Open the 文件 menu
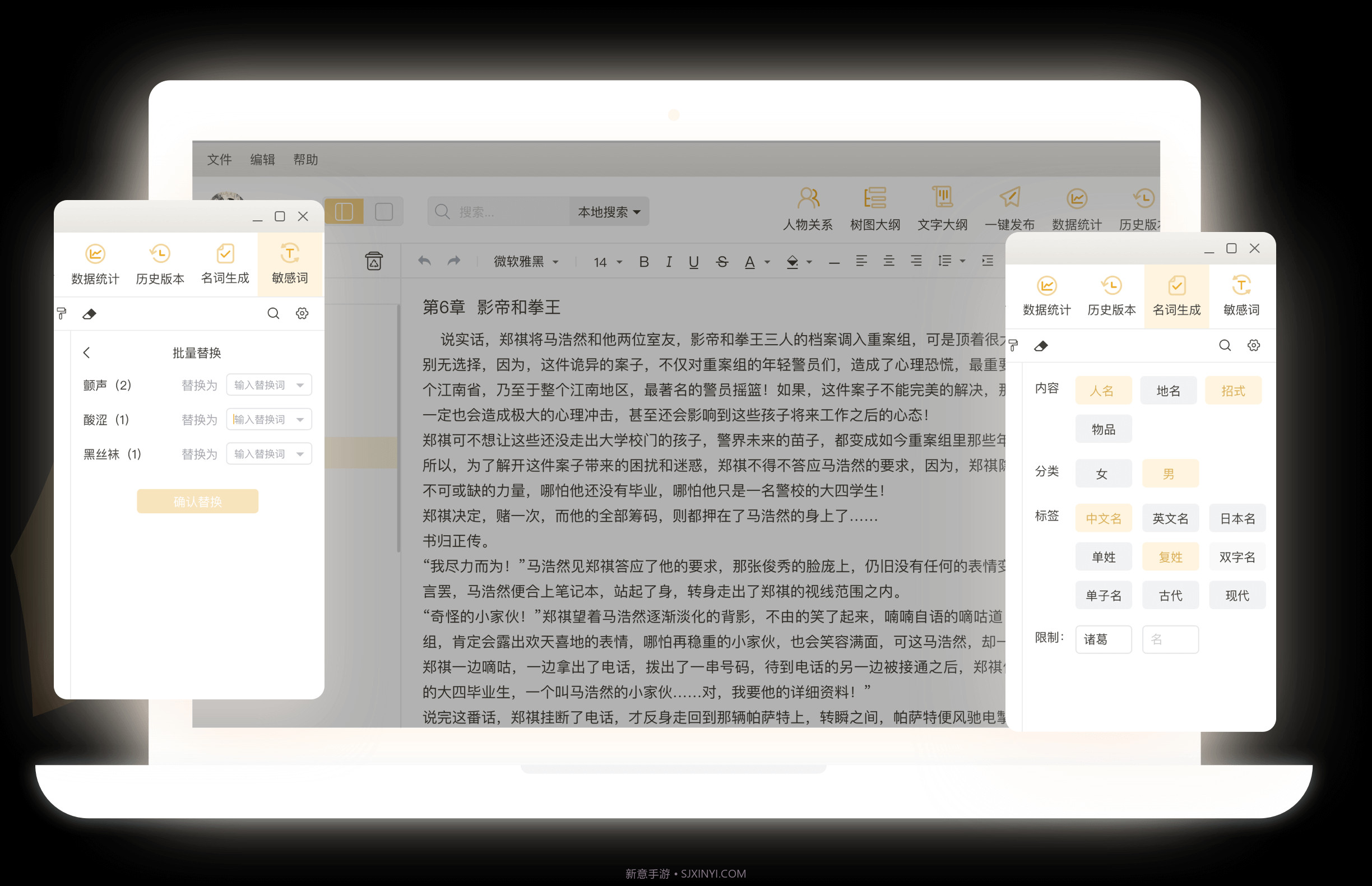Image resolution: width=1372 pixels, height=886 pixels. pyautogui.click(x=220, y=159)
